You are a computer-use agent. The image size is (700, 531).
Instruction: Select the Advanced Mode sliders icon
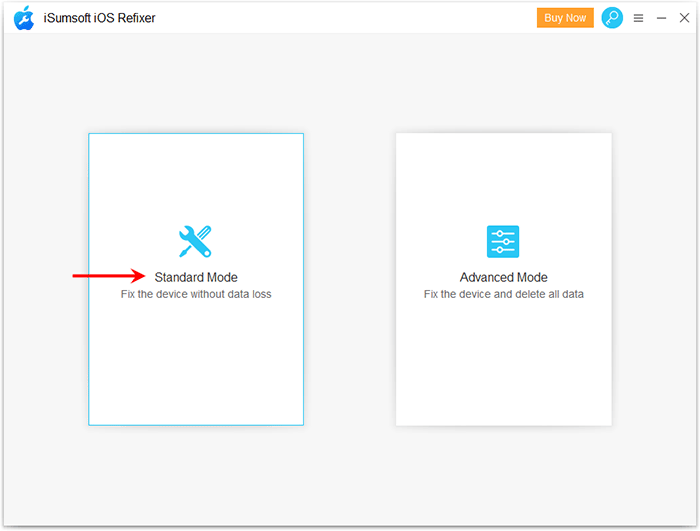pos(503,242)
